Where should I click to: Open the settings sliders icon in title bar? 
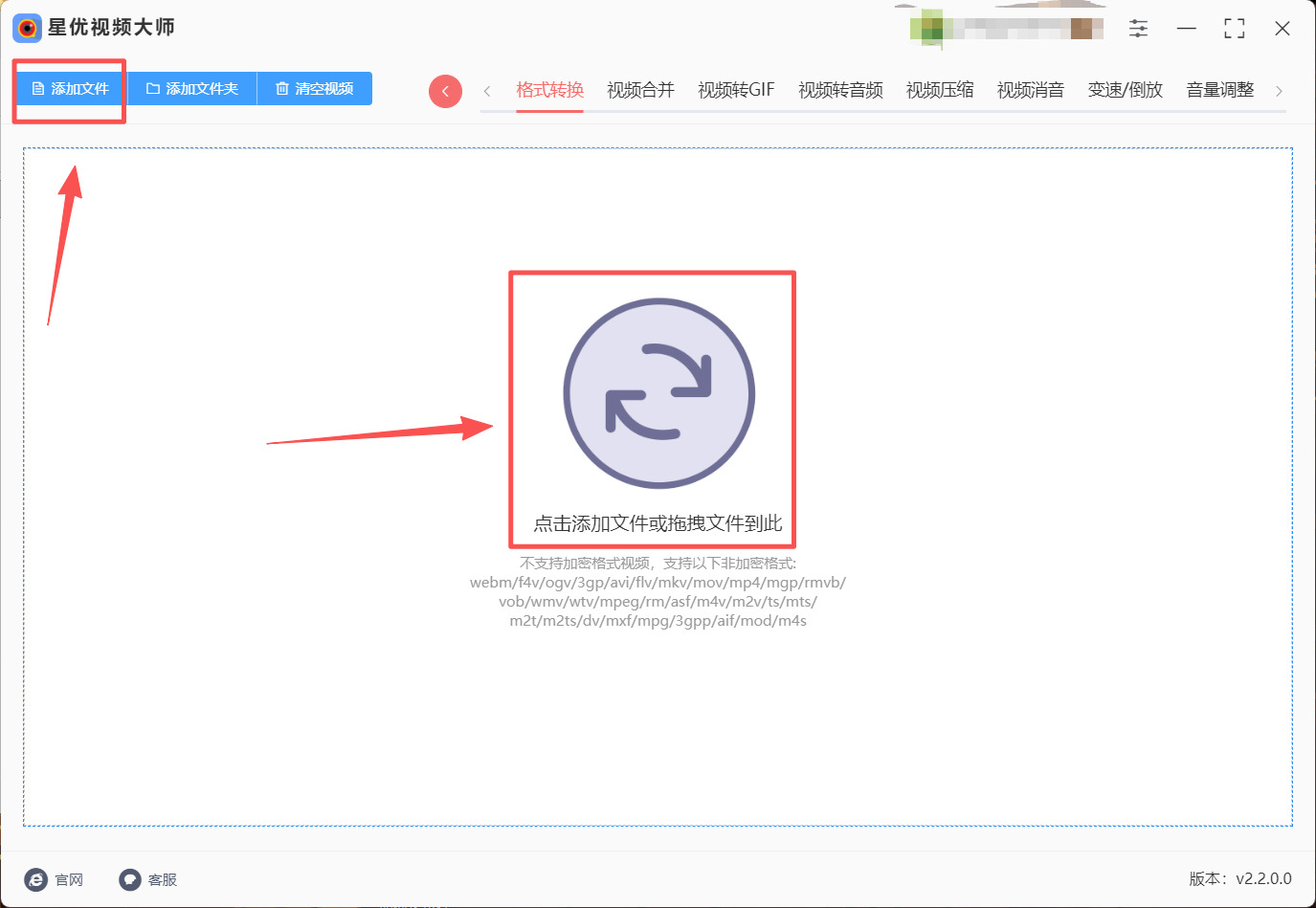(x=1138, y=29)
